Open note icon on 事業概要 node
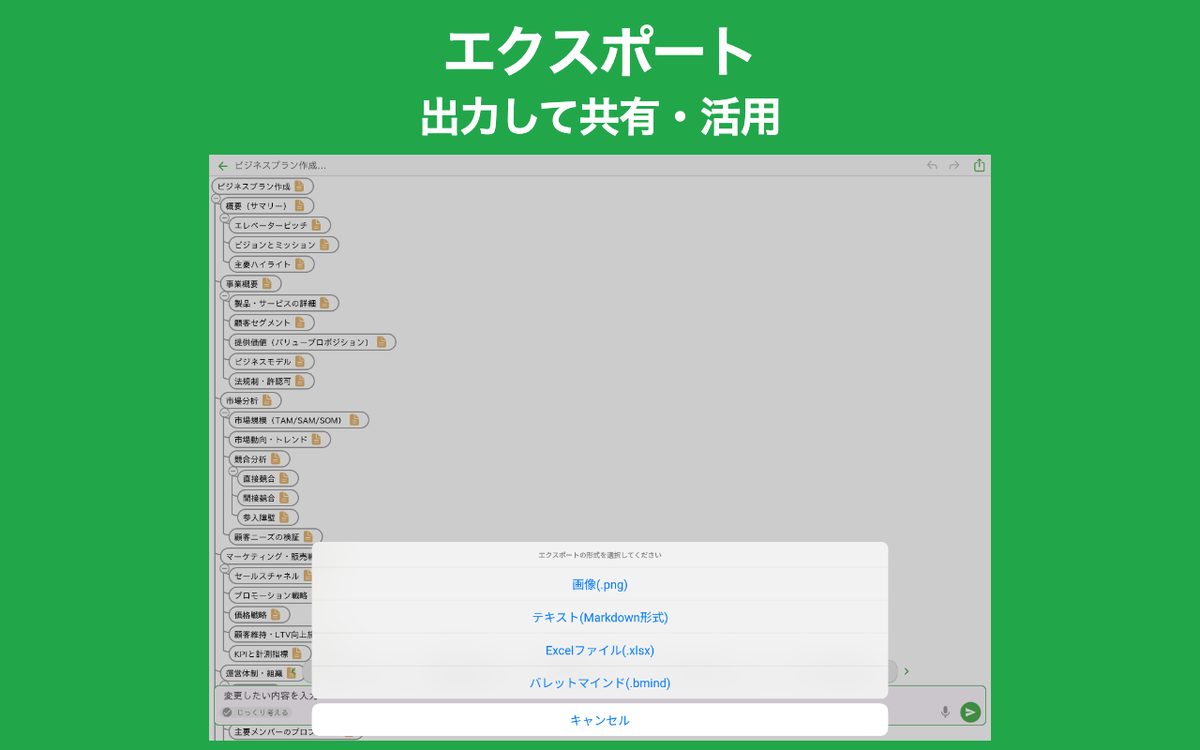Image resolution: width=1200 pixels, height=750 pixels. (x=267, y=283)
